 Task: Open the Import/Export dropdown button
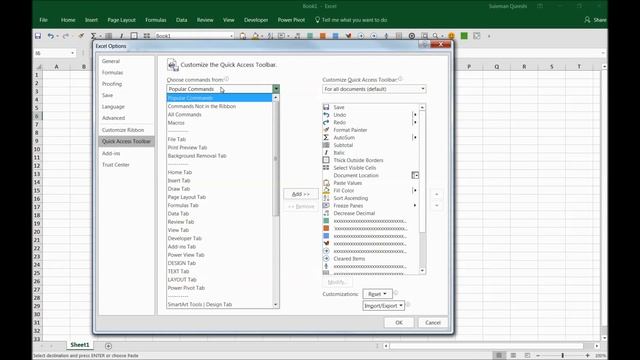[x=383, y=305]
